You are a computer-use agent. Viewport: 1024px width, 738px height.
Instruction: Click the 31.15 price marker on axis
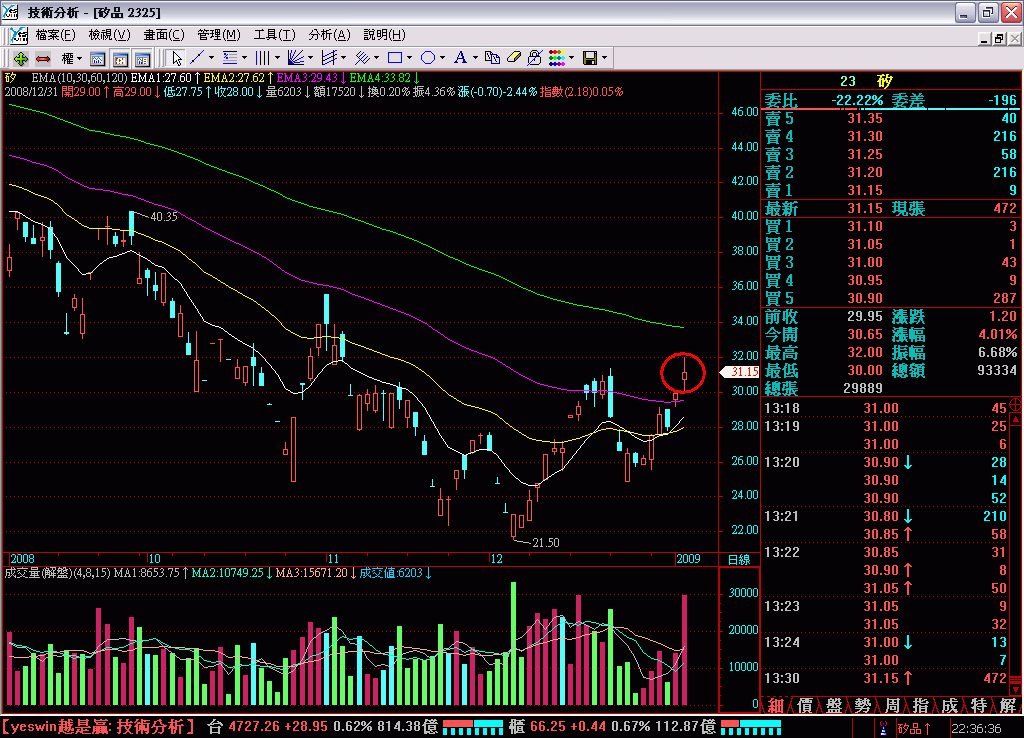pos(740,372)
